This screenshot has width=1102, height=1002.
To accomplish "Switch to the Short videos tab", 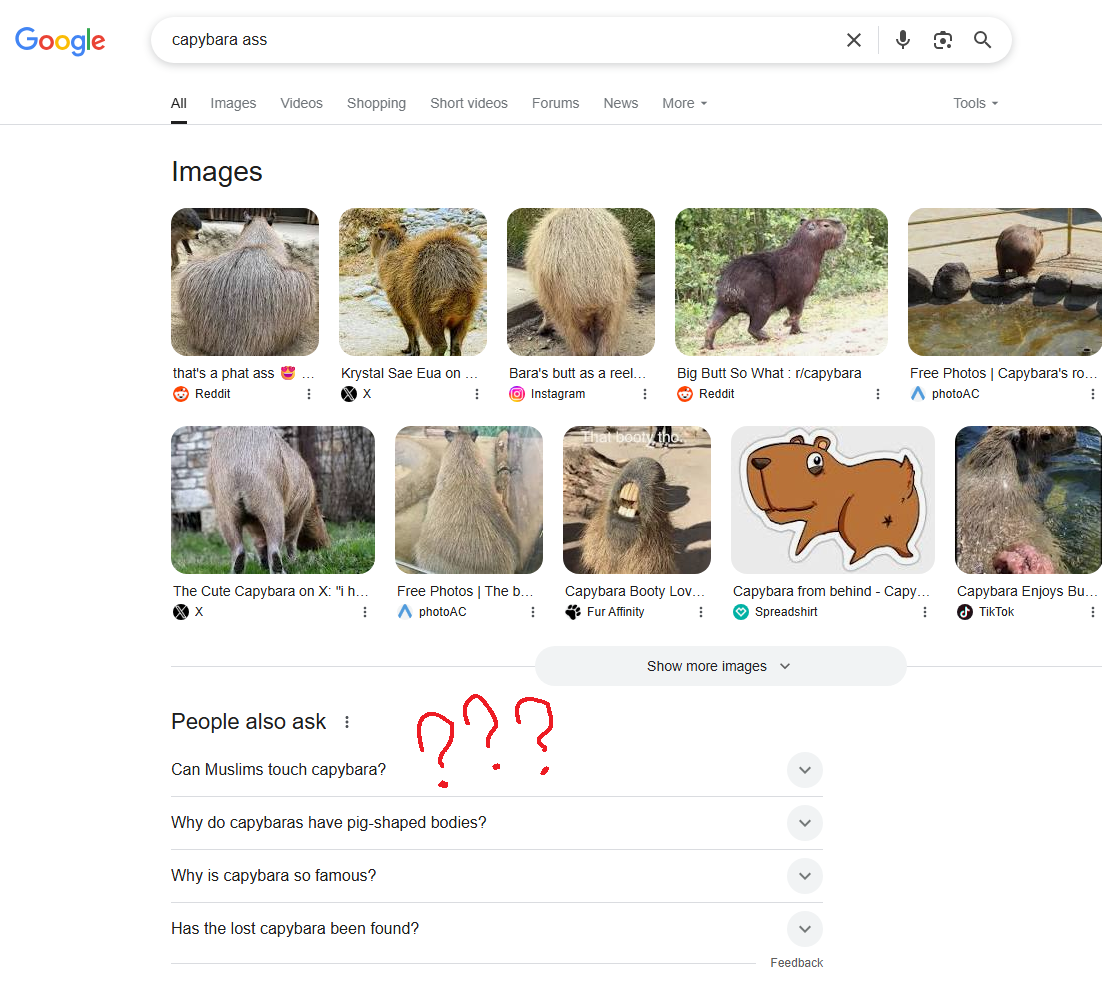I will (x=469, y=103).
